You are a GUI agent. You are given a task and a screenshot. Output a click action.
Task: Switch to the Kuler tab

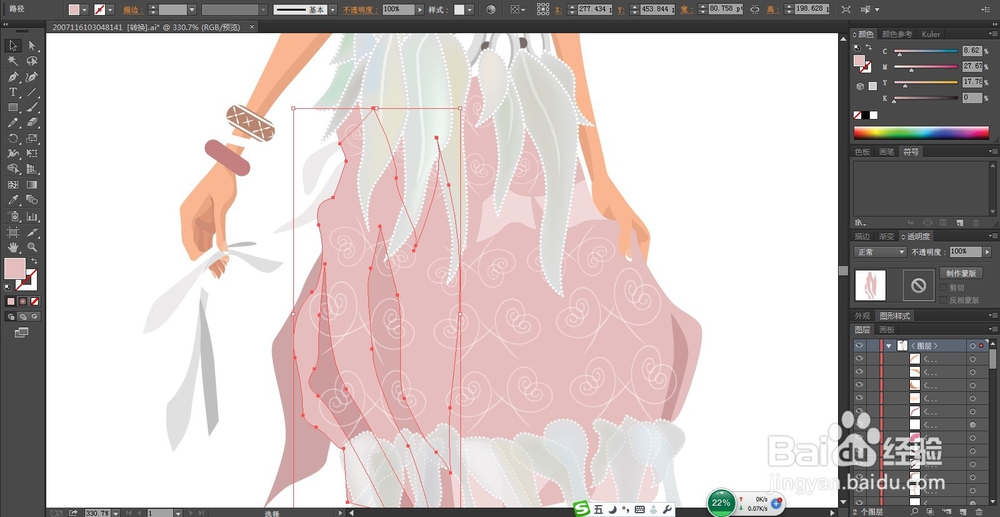(x=931, y=34)
